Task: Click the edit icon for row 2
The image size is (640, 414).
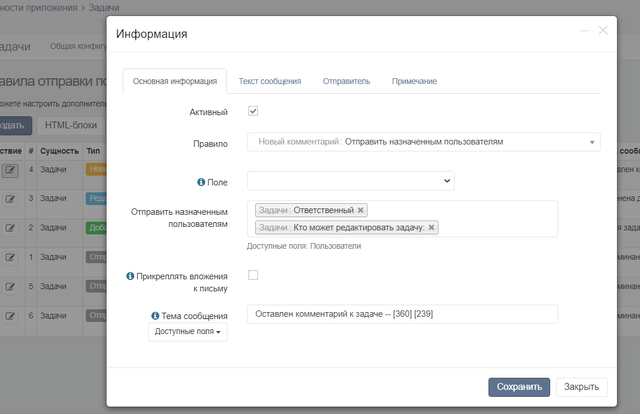Action: pyautogui.click(x=10, y=228)
